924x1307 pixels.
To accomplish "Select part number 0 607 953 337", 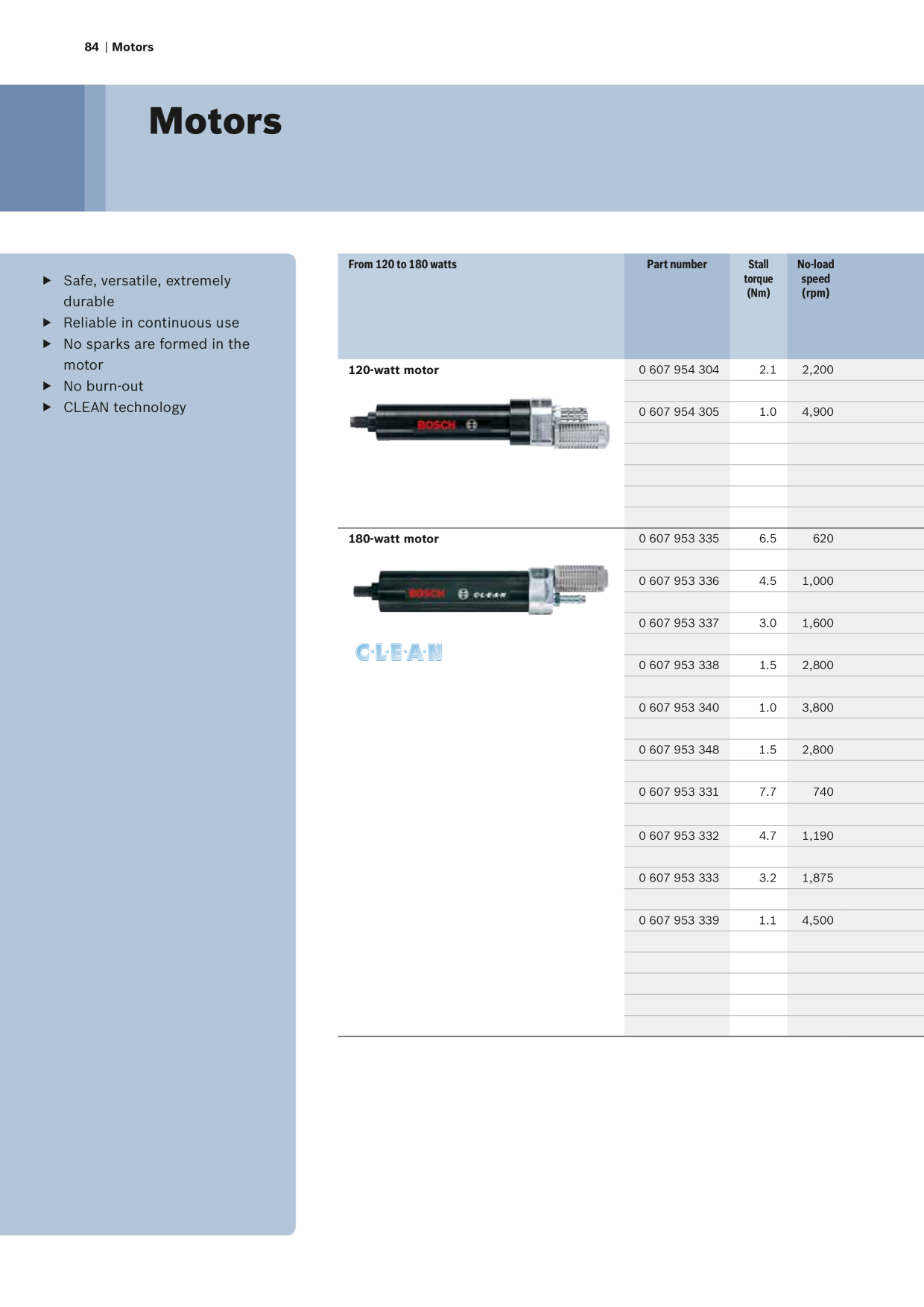I will (679, 623).
